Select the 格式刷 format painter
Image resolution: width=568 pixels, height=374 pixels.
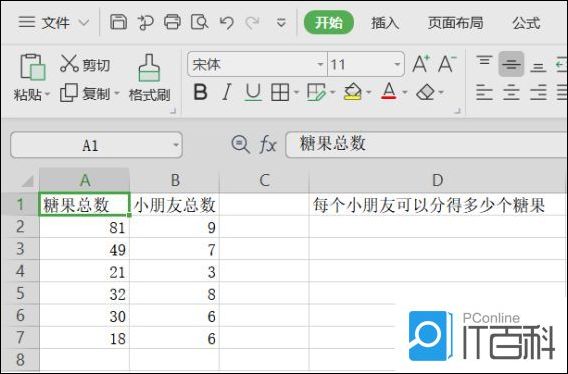click(149, 78)
